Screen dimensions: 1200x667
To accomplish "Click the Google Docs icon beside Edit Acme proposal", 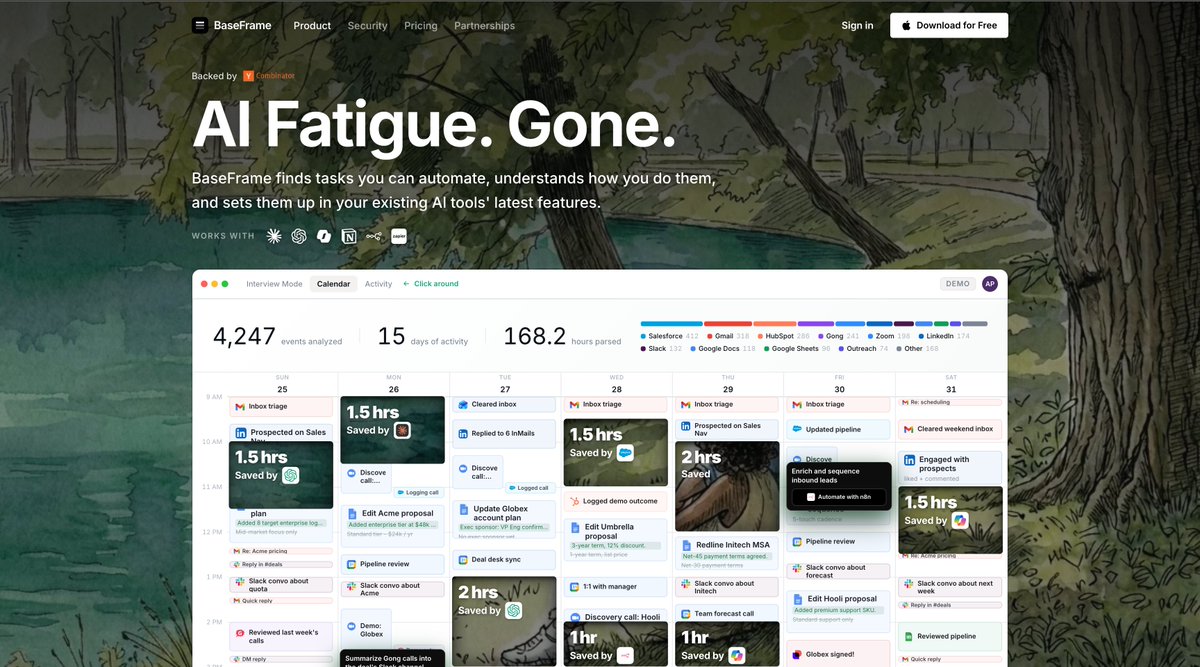I will pos(352,513).
